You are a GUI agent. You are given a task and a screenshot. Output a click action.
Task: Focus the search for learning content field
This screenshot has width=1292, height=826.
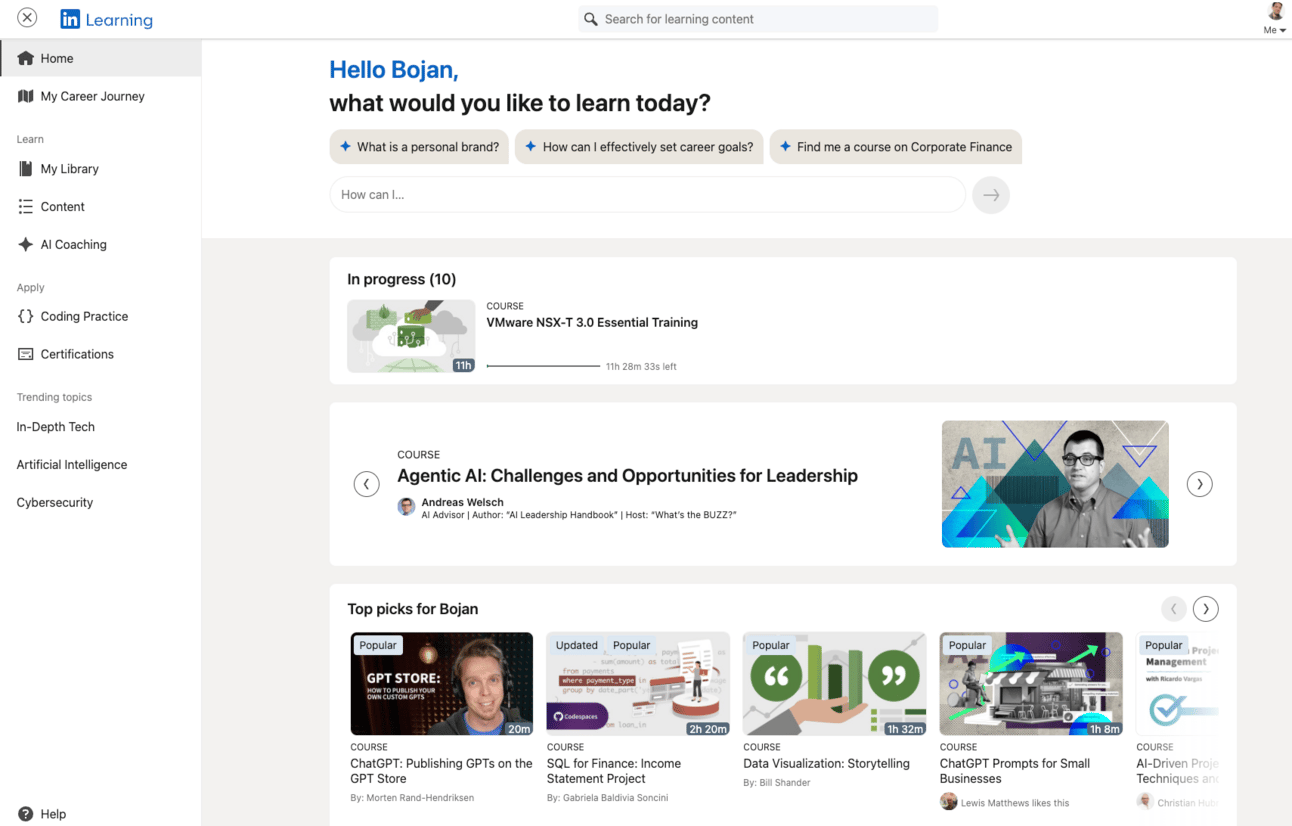(x=758, y=19)
